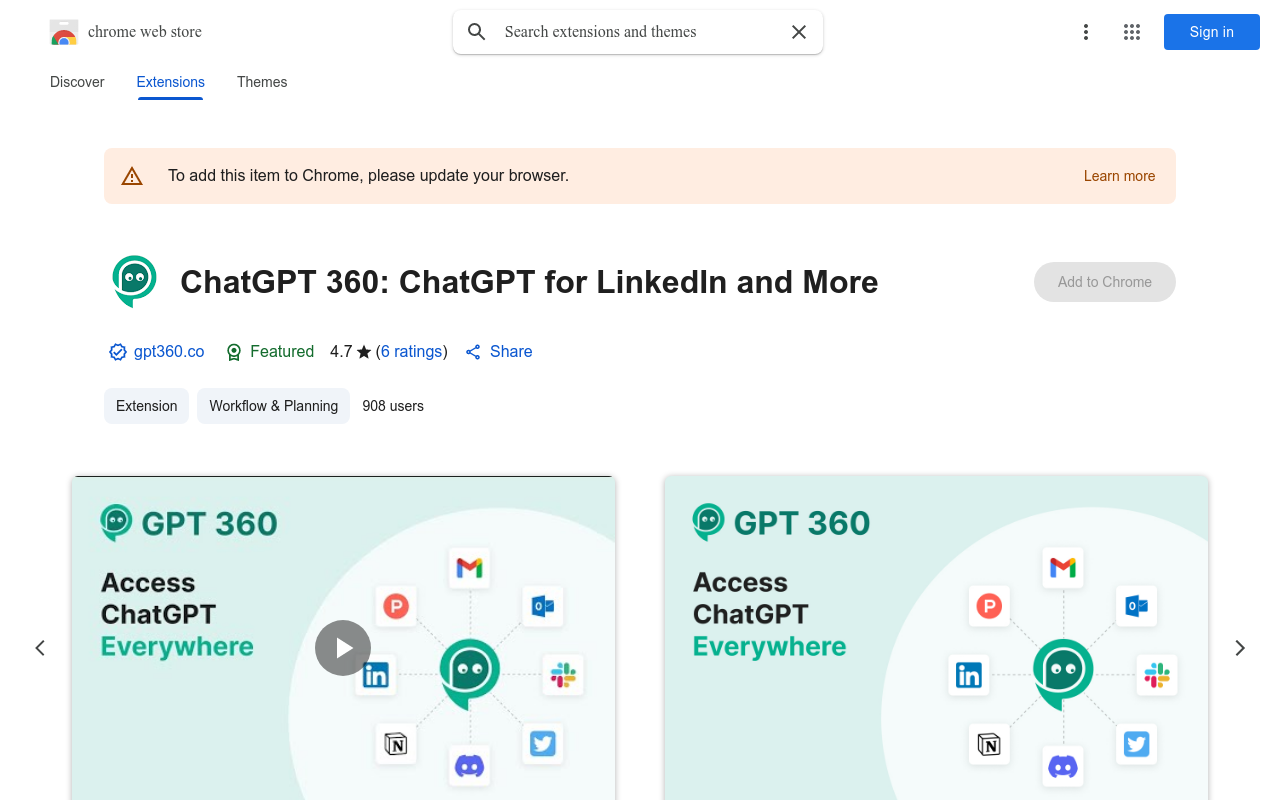Open the 6 ratings link
This screenshot has height=800, width=1280.
[x=412, y=352]
